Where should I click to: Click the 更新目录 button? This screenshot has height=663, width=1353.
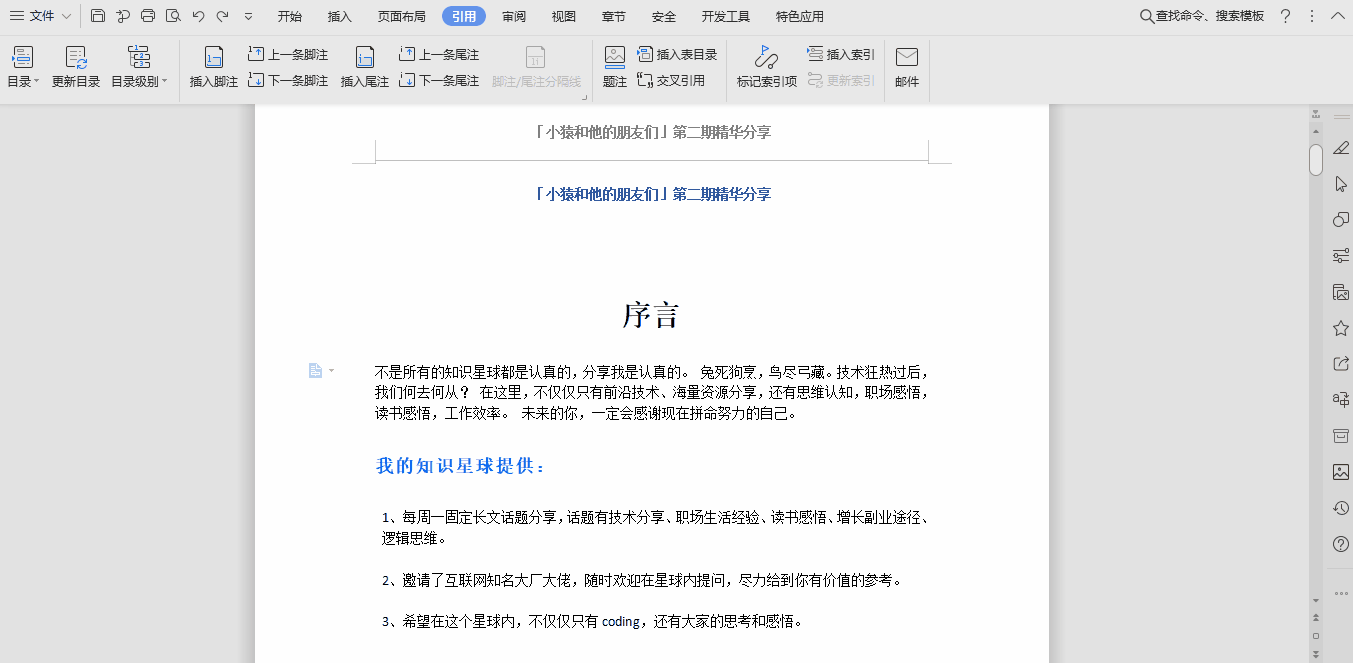pyautogui.click(x=76, y=68)
